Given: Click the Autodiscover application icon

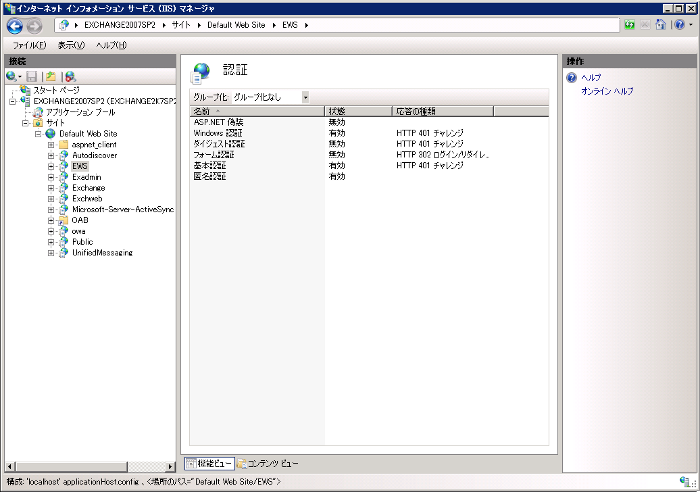Looking at the screenshot, I should tap(63, 155).
